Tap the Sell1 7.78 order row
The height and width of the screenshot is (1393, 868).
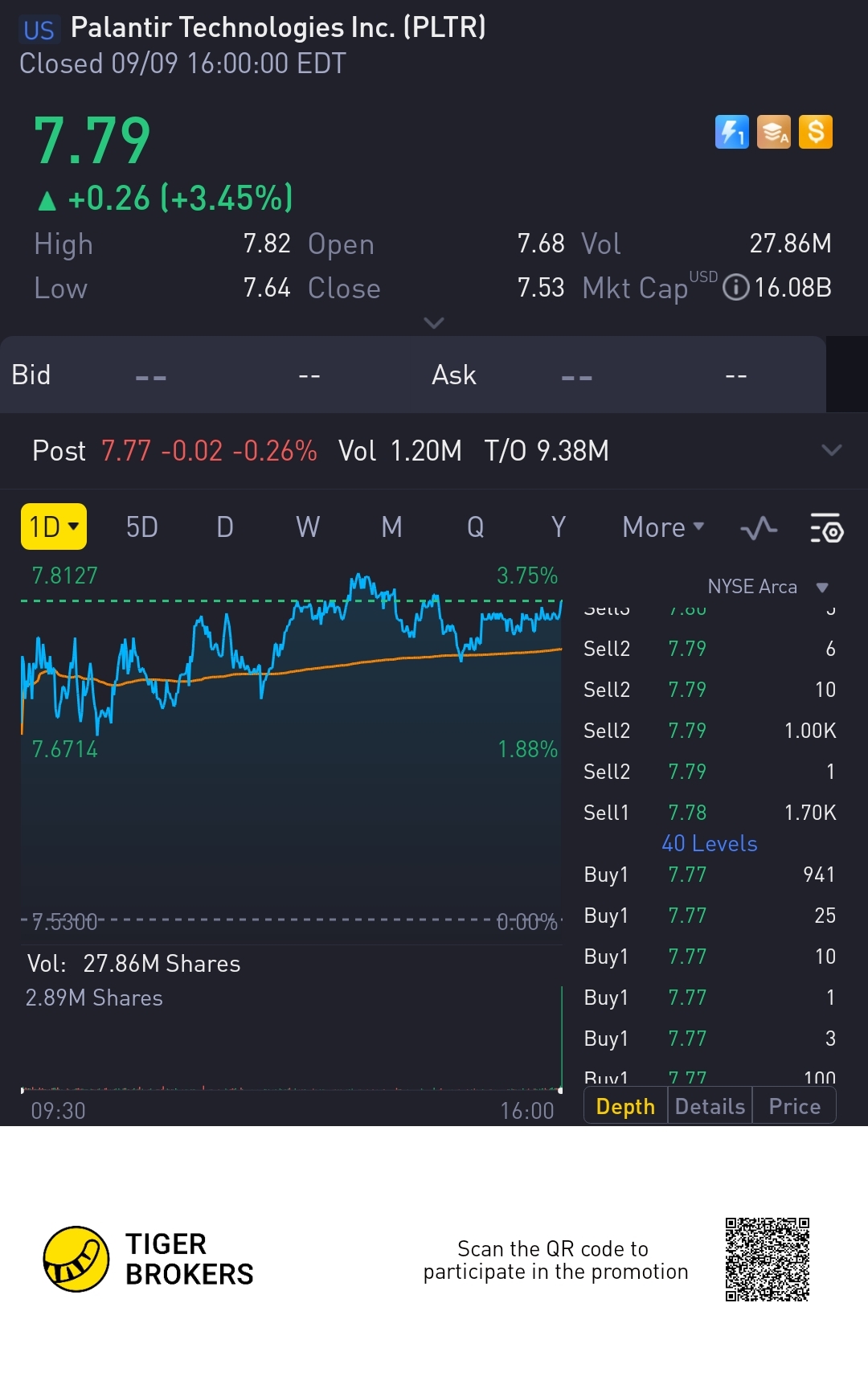710,813
